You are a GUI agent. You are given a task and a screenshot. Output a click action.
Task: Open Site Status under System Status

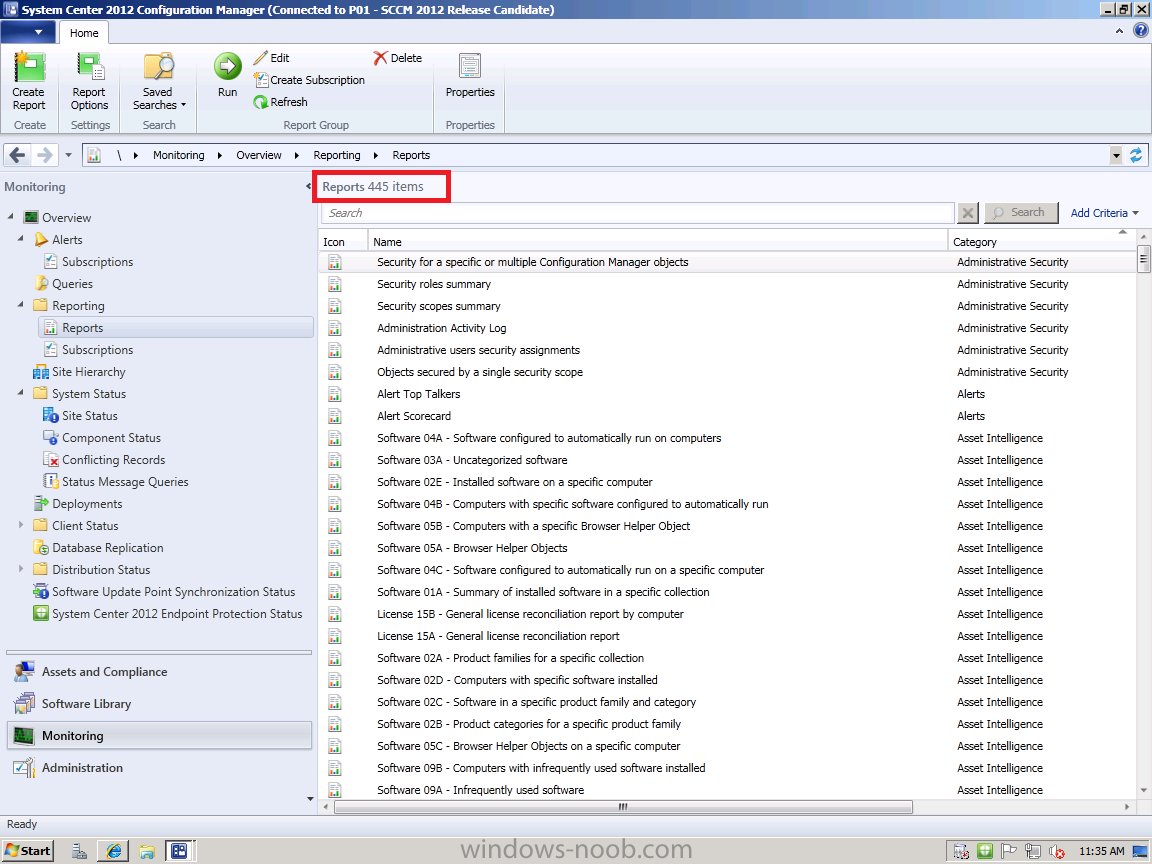pos(90,416)
